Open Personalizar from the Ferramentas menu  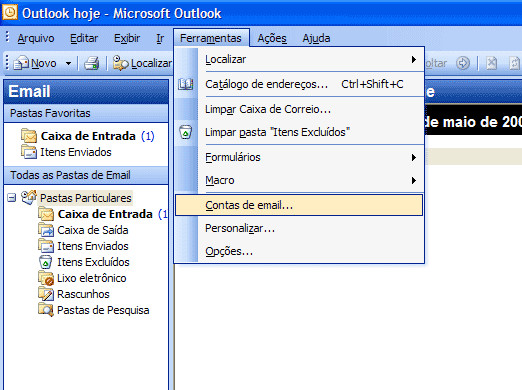pyautogui.click(x=299, y=228)
